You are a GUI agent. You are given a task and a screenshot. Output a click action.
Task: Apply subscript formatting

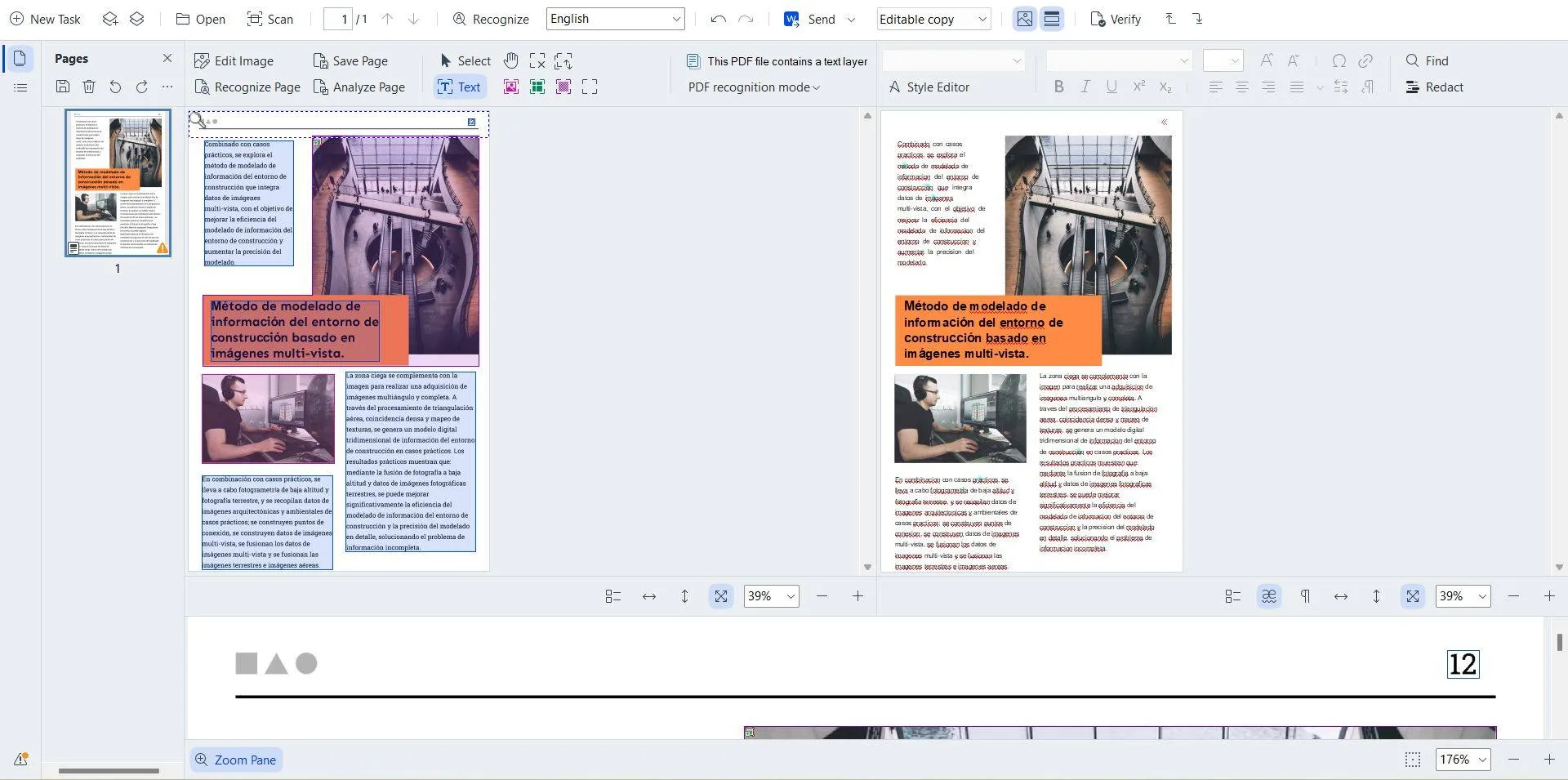tap(1165, 87)
